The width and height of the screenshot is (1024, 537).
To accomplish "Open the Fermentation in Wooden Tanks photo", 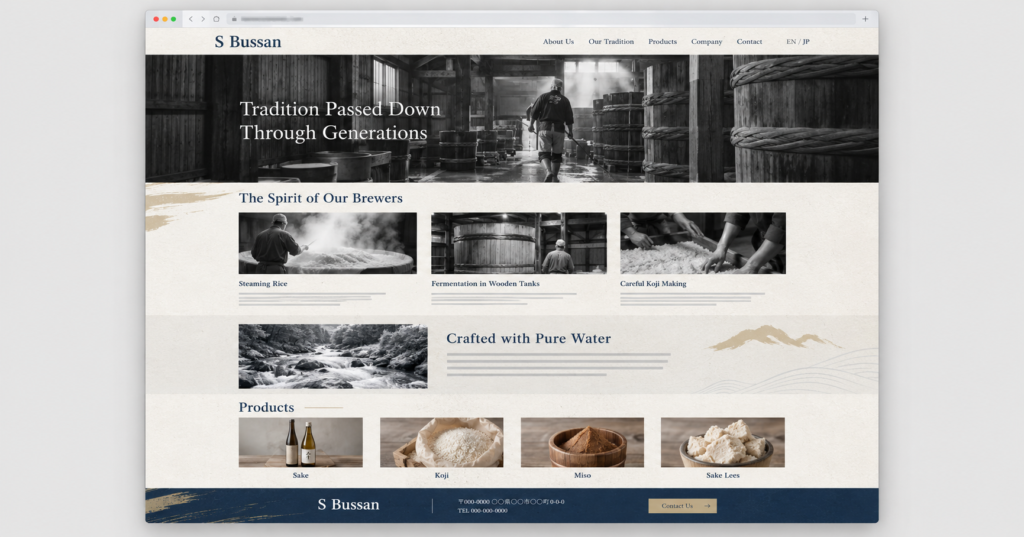I will 519,243.
